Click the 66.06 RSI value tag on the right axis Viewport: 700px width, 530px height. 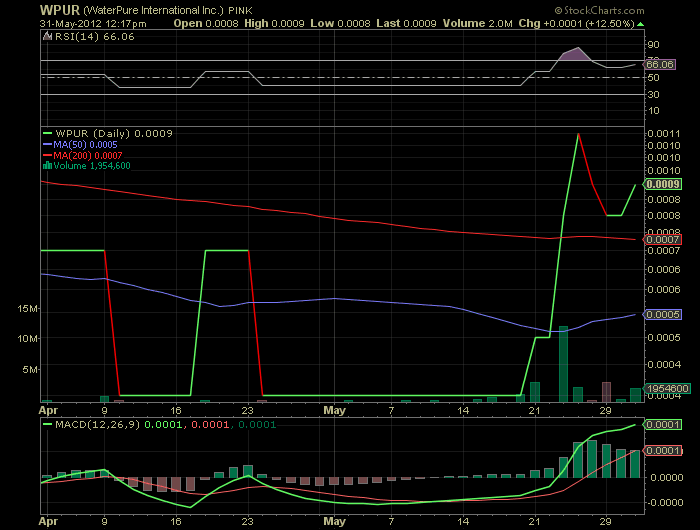(x=659, y=65)
